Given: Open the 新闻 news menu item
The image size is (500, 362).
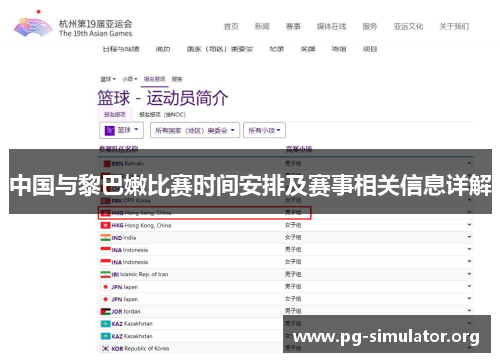Looking at the screenshot, I should [x=262, y=26].
